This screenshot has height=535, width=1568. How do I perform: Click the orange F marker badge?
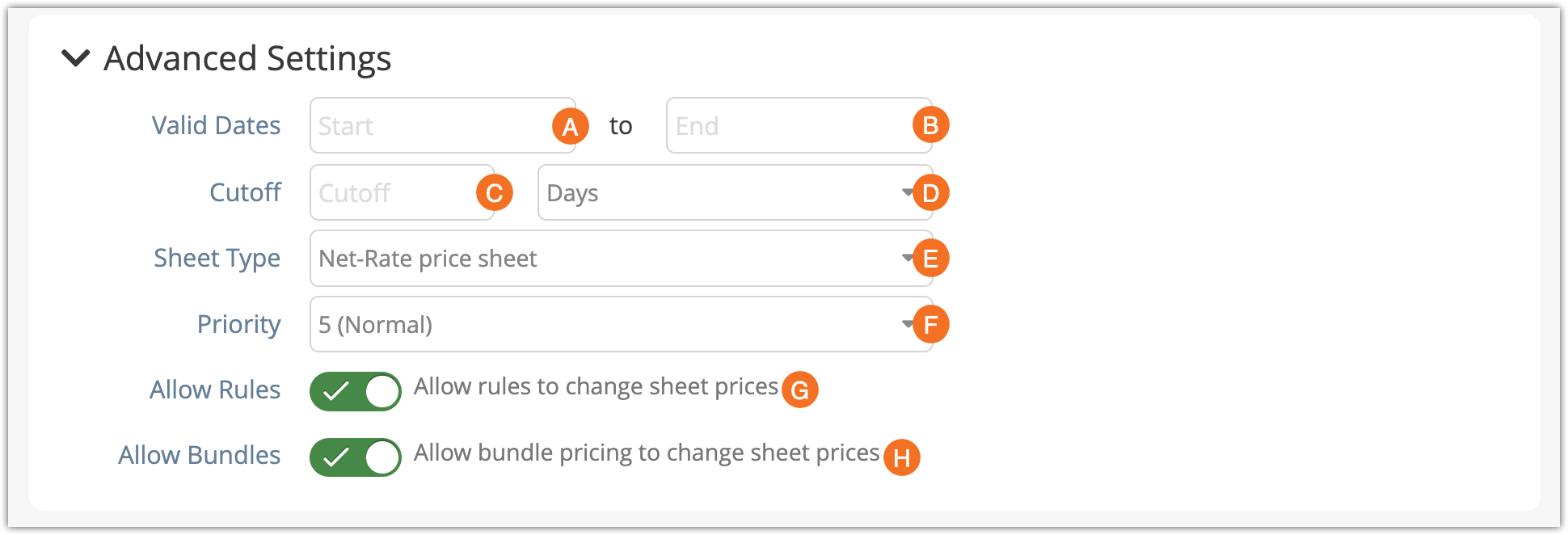pyautogui.click(x=930, y=325)
